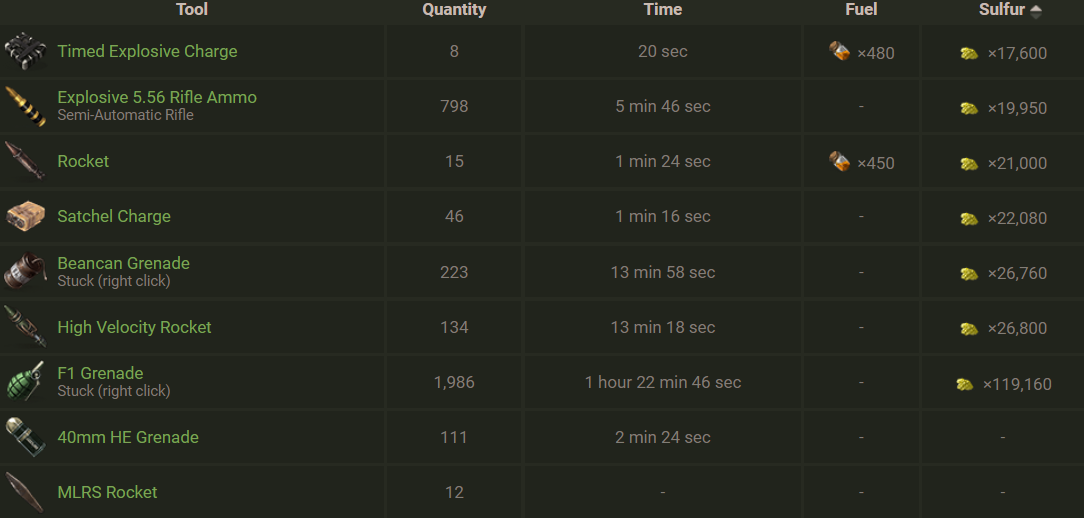
Task: Open the Satchel Charge link
Action: [114, 217]
